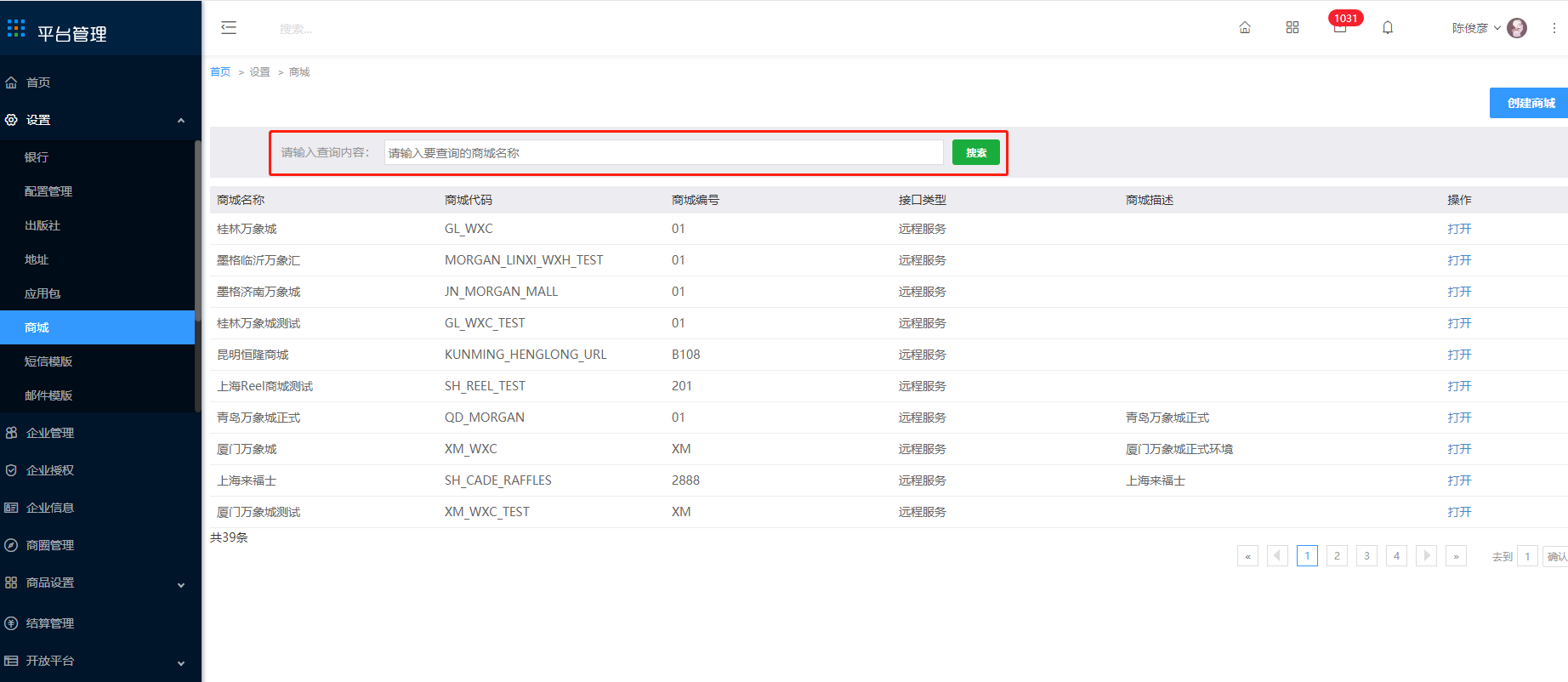Jump to first page with « button
The image size is (1568, 682).
pyautogui.click(x=1247, y=556)
